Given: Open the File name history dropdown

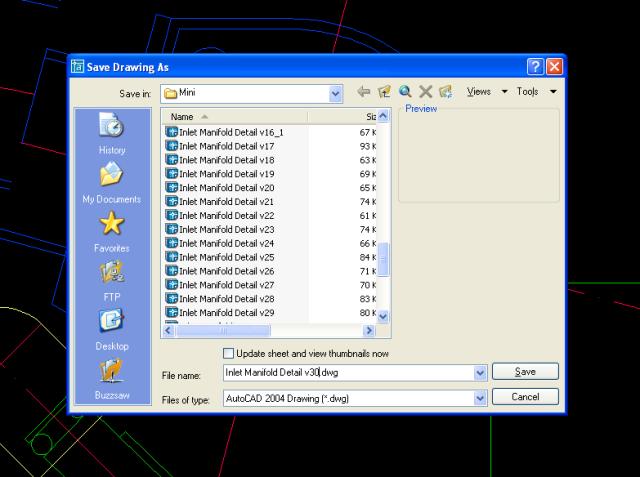Looking at the screenshot, I should pos(480,373).
